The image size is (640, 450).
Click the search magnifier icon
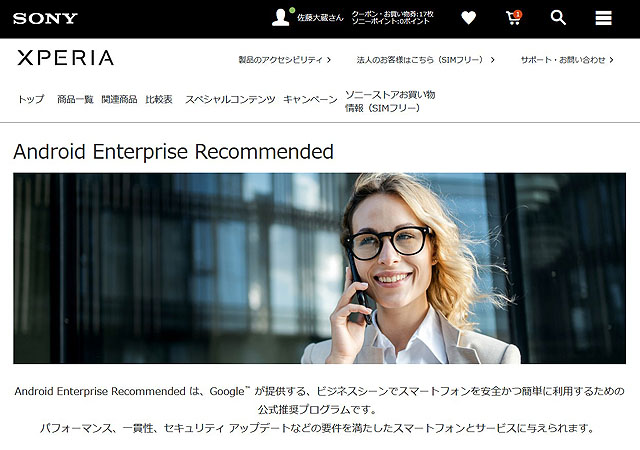click(558, 18)
